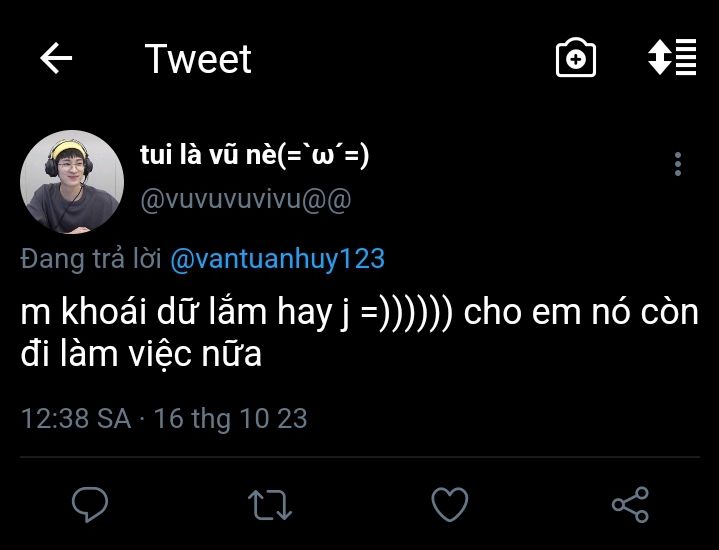Tap the 12:38 SA timestamp

pos(76,418)
